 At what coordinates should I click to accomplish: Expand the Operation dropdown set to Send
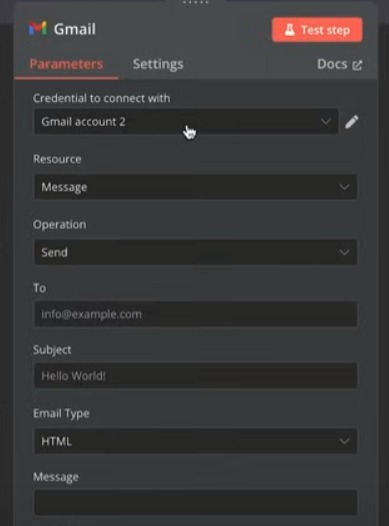pos(196,252)
